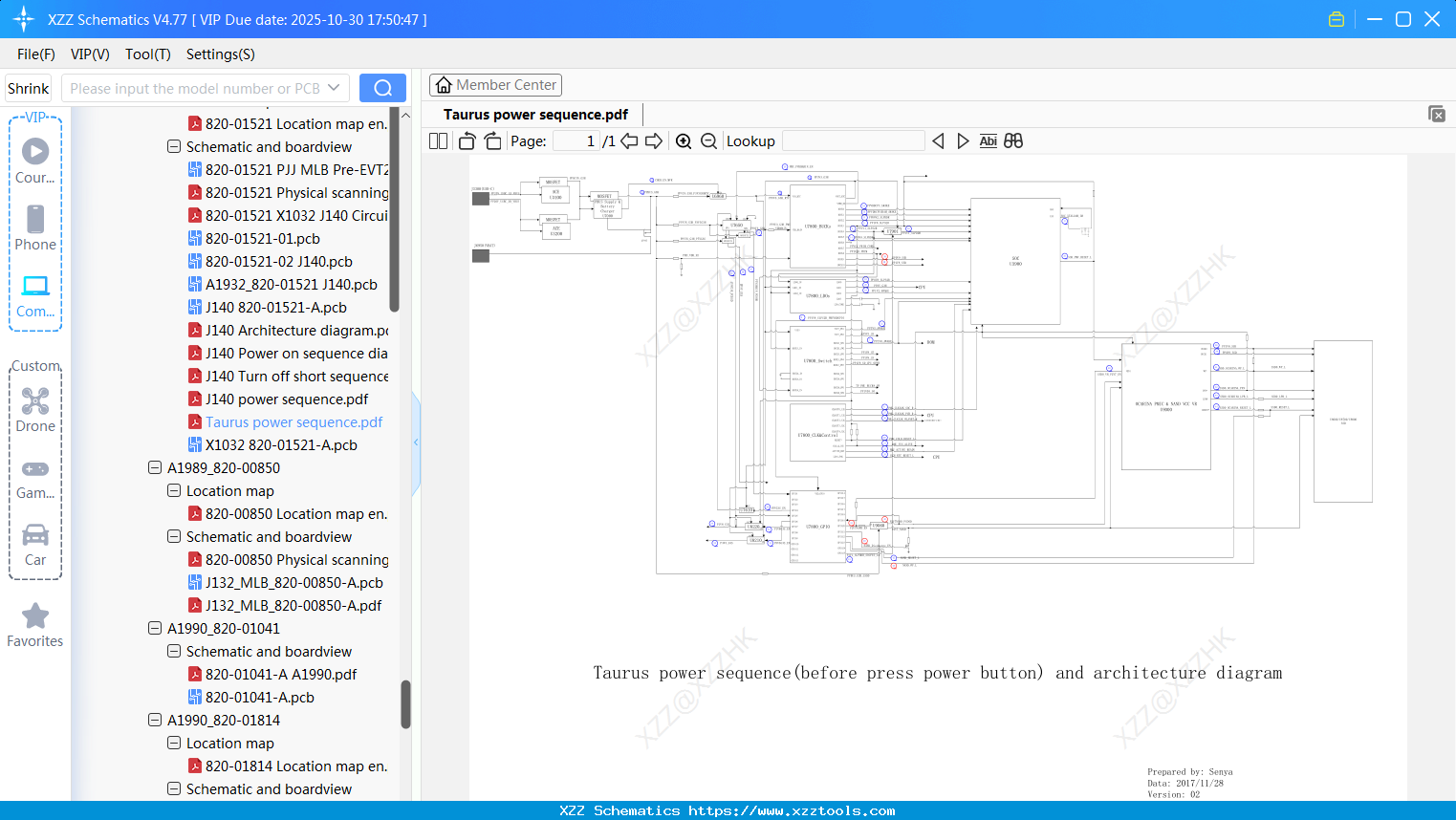Click the binoculars search icon
Viewport: 1456px width, 820px height.
(x=1013, y=141)
